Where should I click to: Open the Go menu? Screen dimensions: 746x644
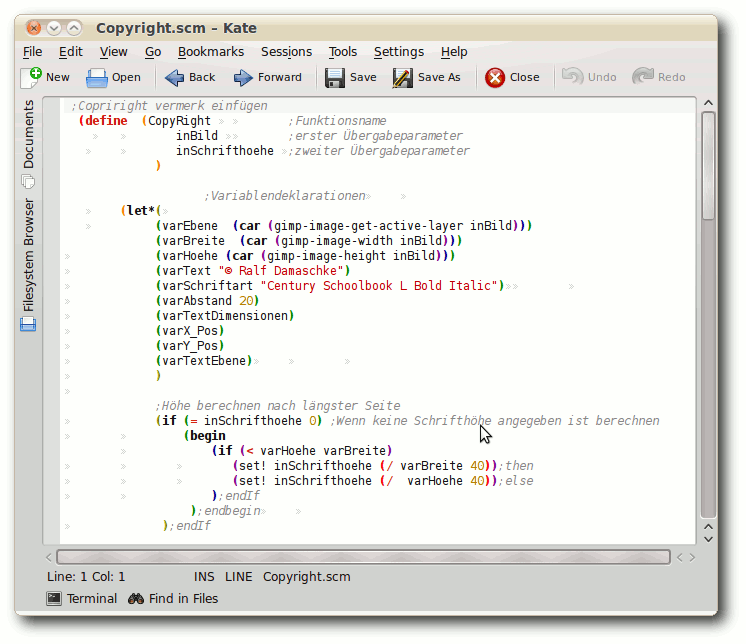[153, 51]
